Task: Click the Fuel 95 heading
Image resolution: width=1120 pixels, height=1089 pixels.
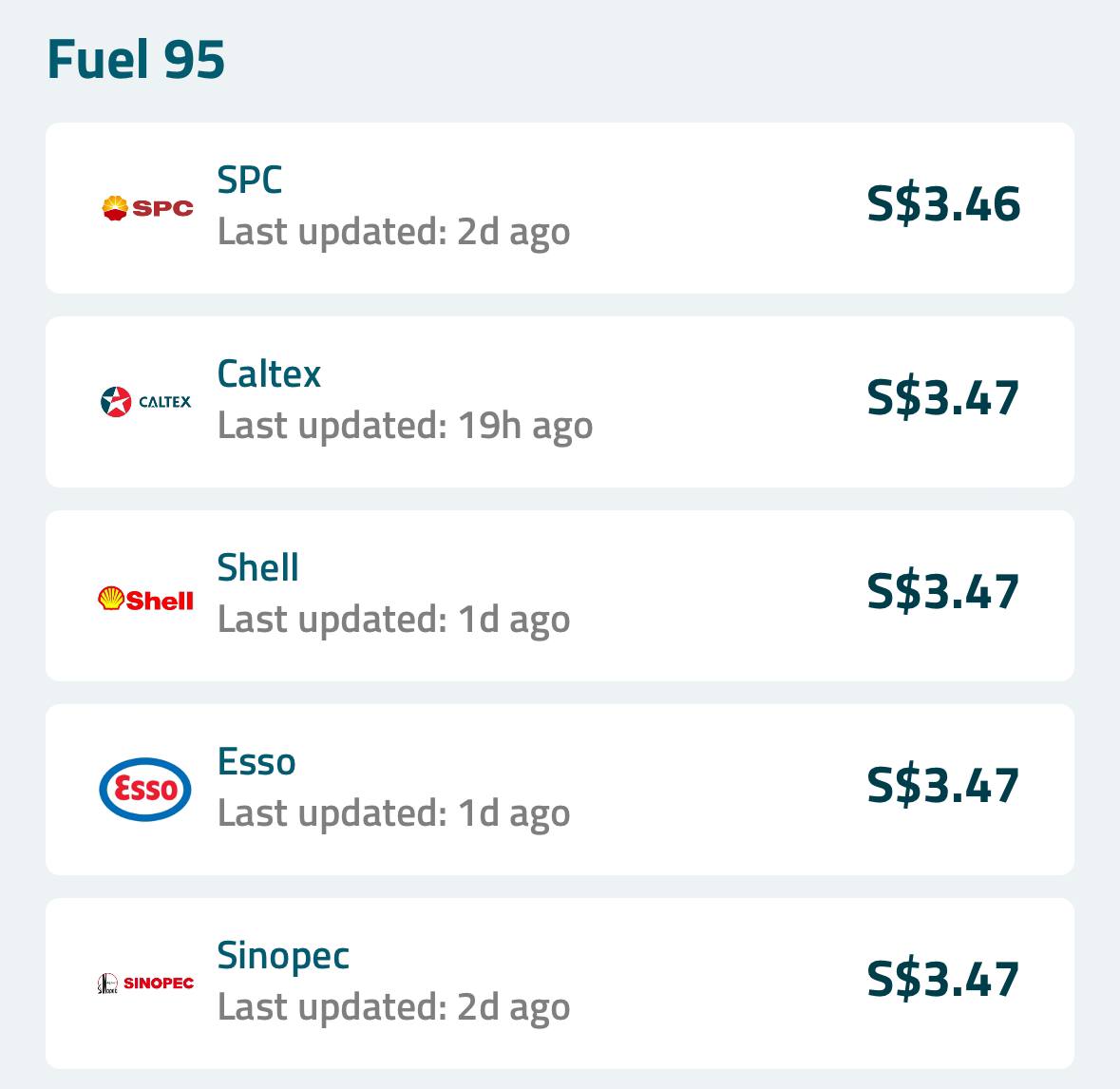Action: (x=136, y=60)
